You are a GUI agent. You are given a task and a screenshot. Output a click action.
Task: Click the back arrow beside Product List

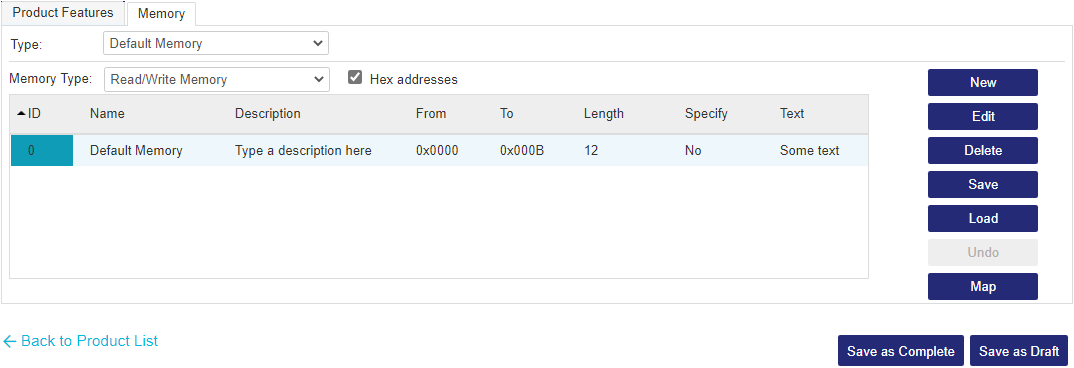tap(10, 341)
